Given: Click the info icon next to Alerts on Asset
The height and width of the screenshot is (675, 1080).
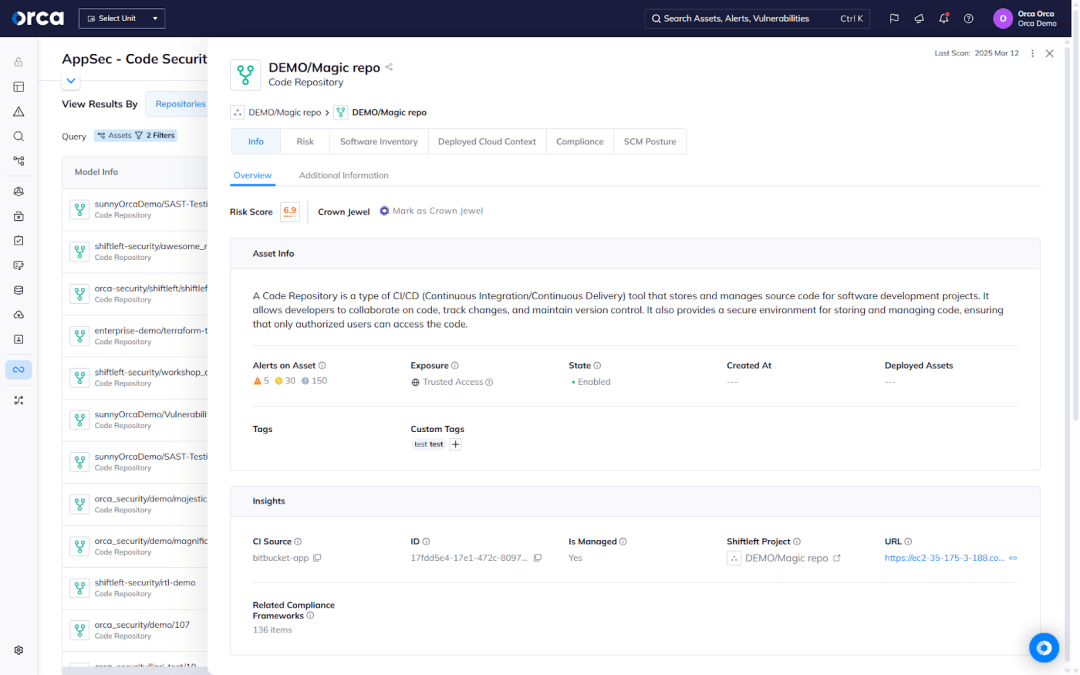Looking at the screenshot, I should click(x=322, y=366).
